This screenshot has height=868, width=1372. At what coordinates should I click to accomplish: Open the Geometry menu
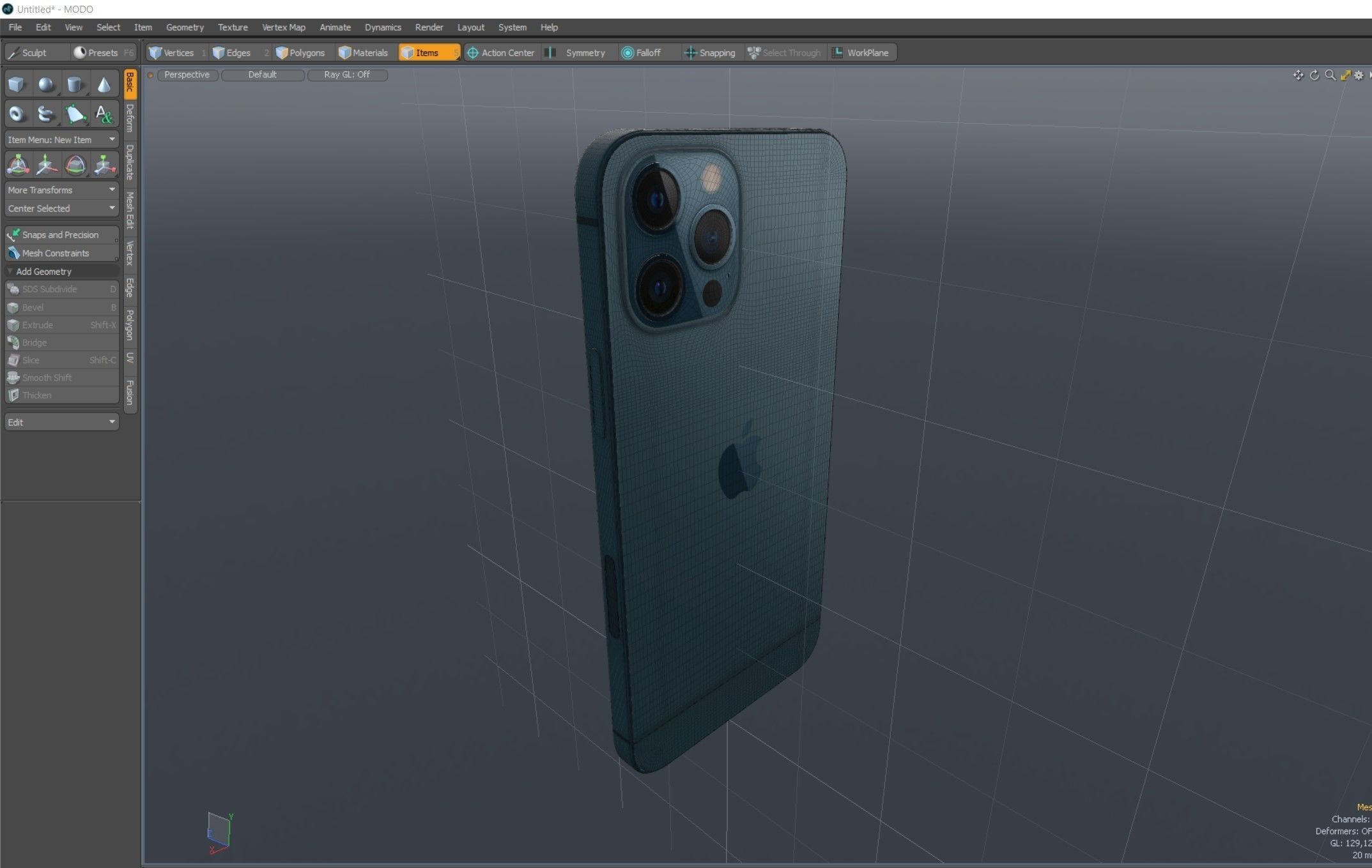185,27
